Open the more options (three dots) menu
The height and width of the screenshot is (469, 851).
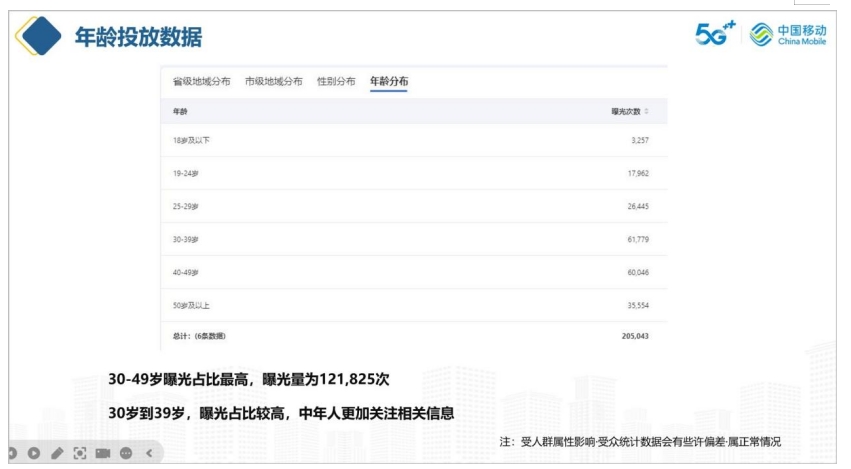point(126,454)
